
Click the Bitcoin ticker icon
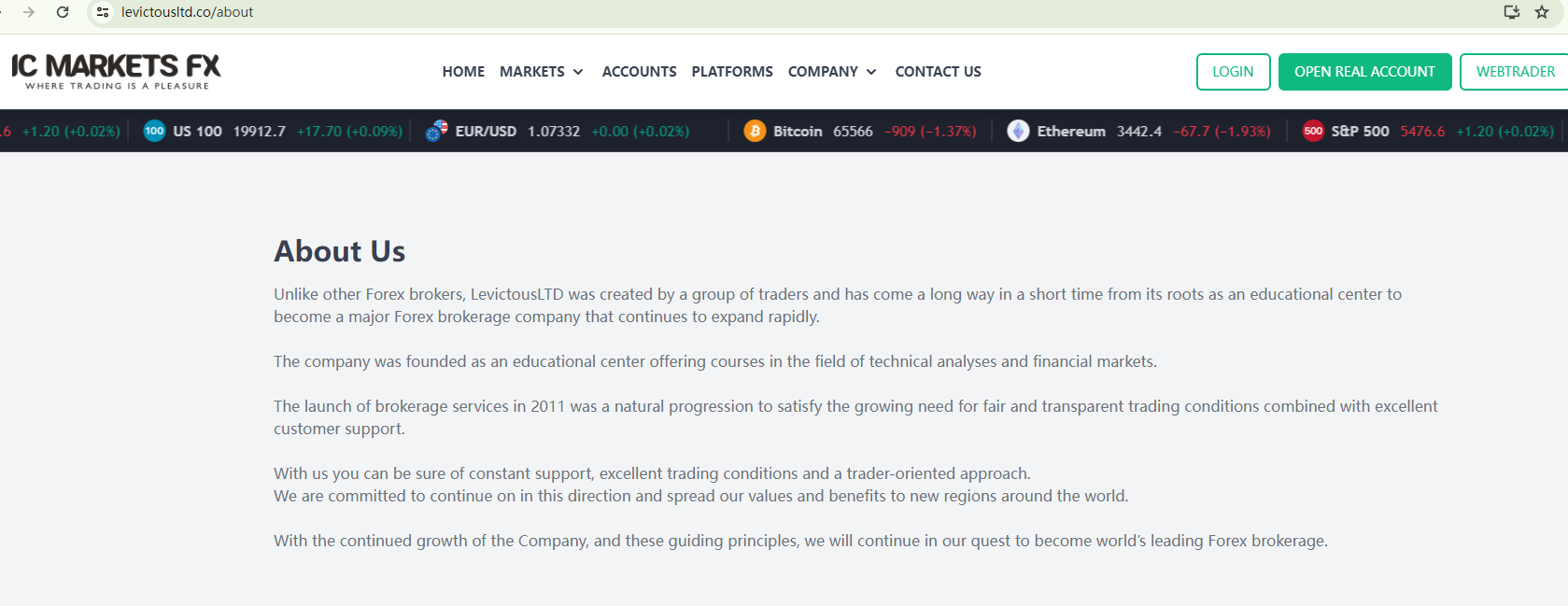tap(755, 132)
